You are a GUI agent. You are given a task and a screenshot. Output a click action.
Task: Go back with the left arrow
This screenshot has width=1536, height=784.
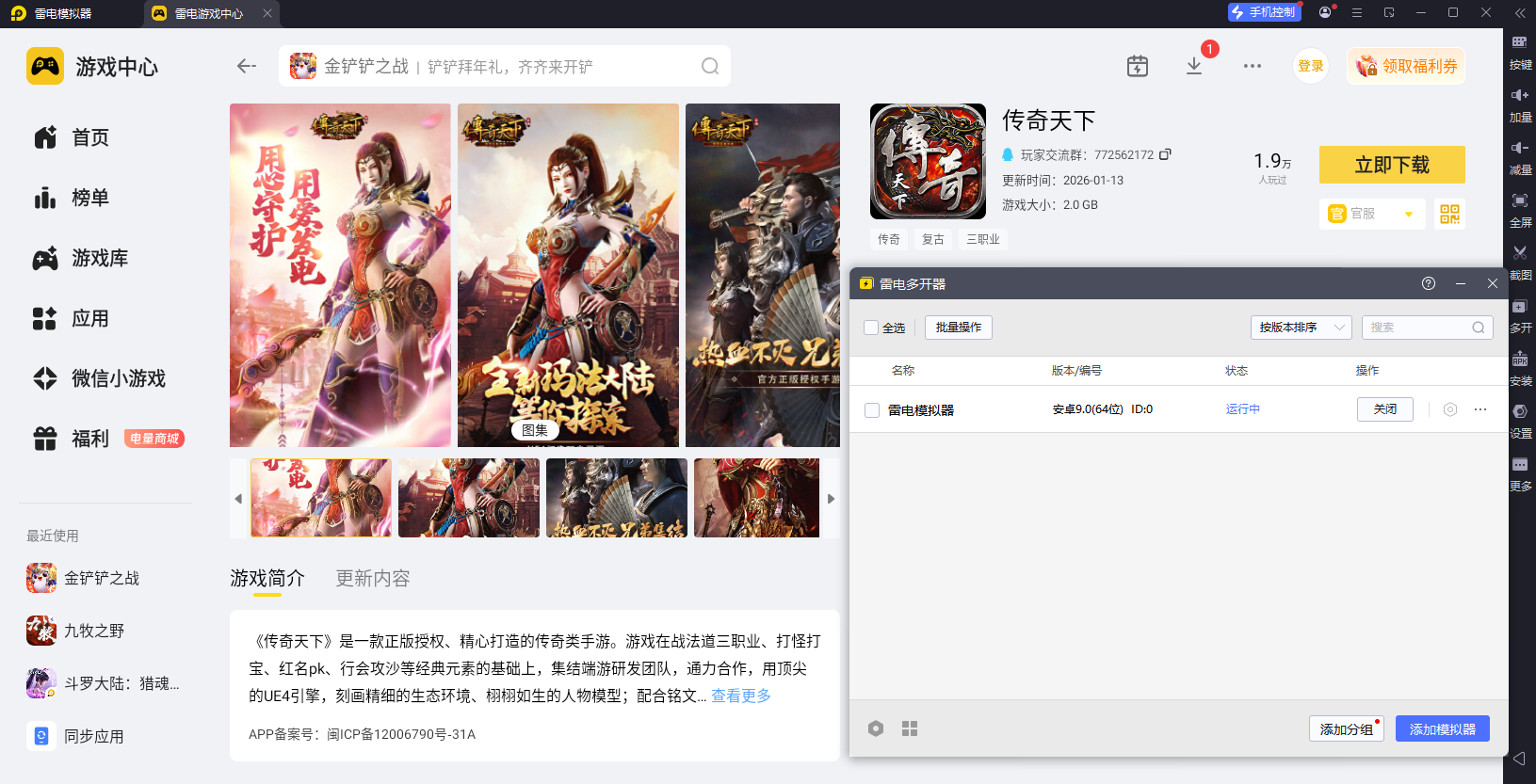click(247, 66)
